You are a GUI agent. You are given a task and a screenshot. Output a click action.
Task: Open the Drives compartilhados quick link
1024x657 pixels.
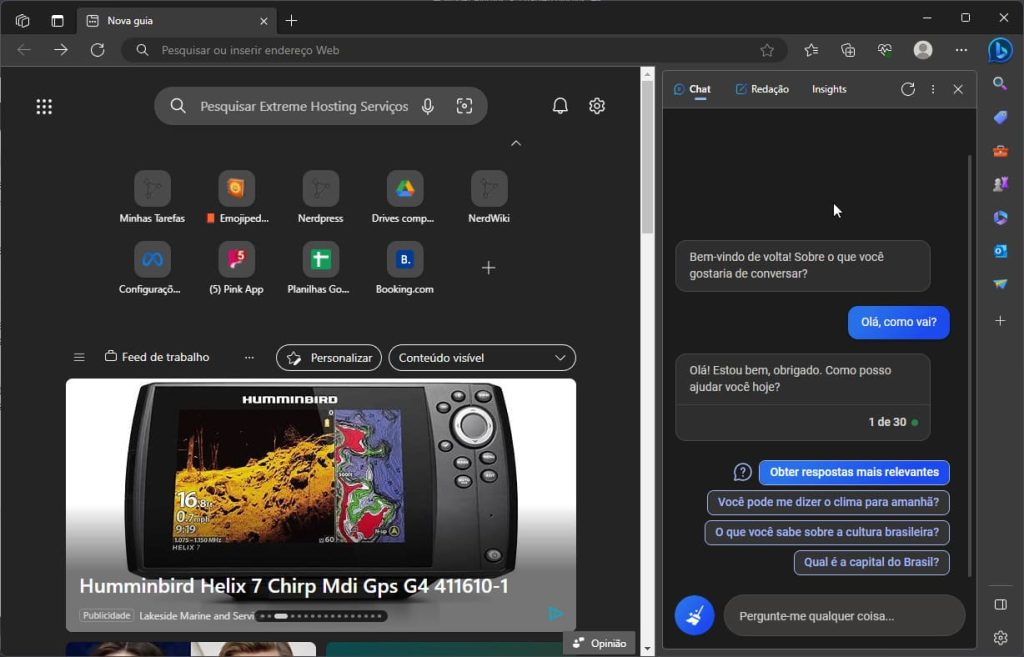pos(404,197)
